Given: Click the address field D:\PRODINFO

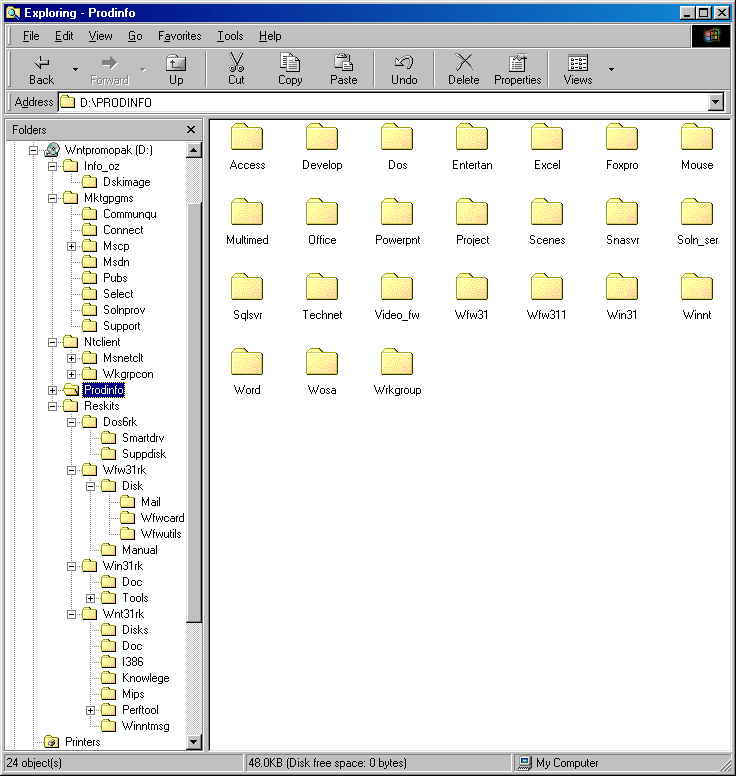Looking at the screenshot, I should tap(384, 102).
